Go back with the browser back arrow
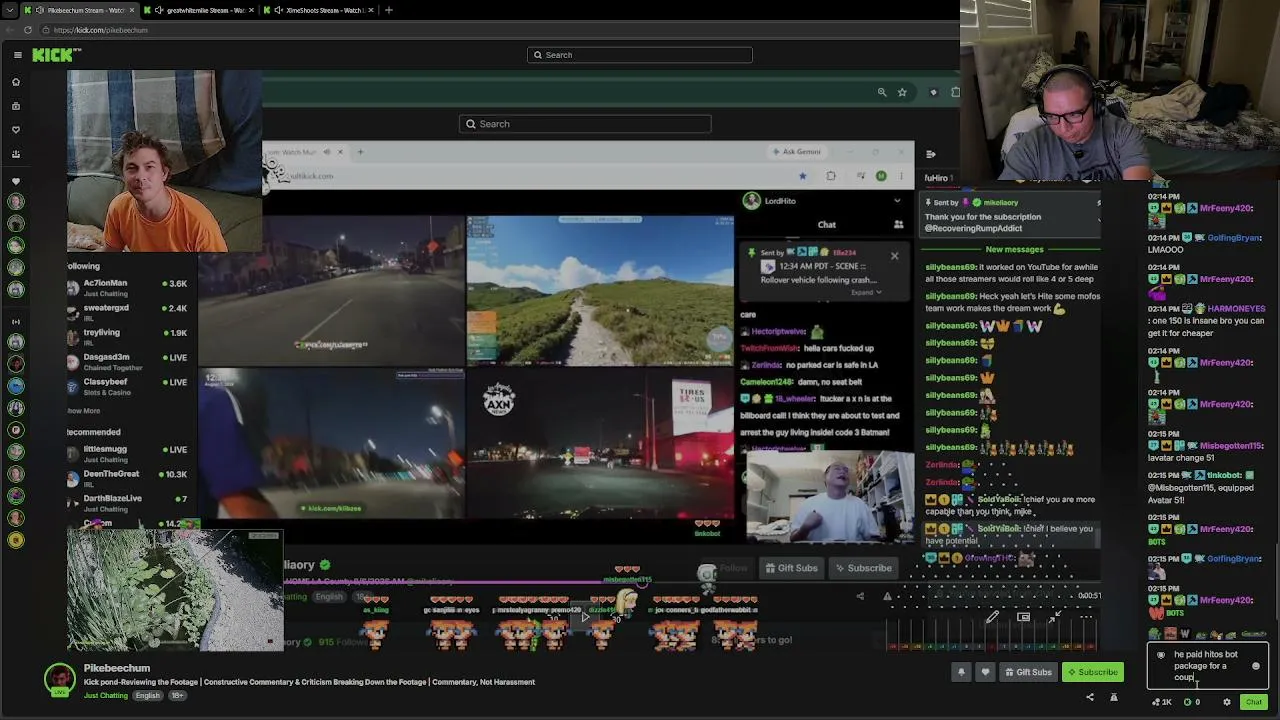 click(10, 30)
